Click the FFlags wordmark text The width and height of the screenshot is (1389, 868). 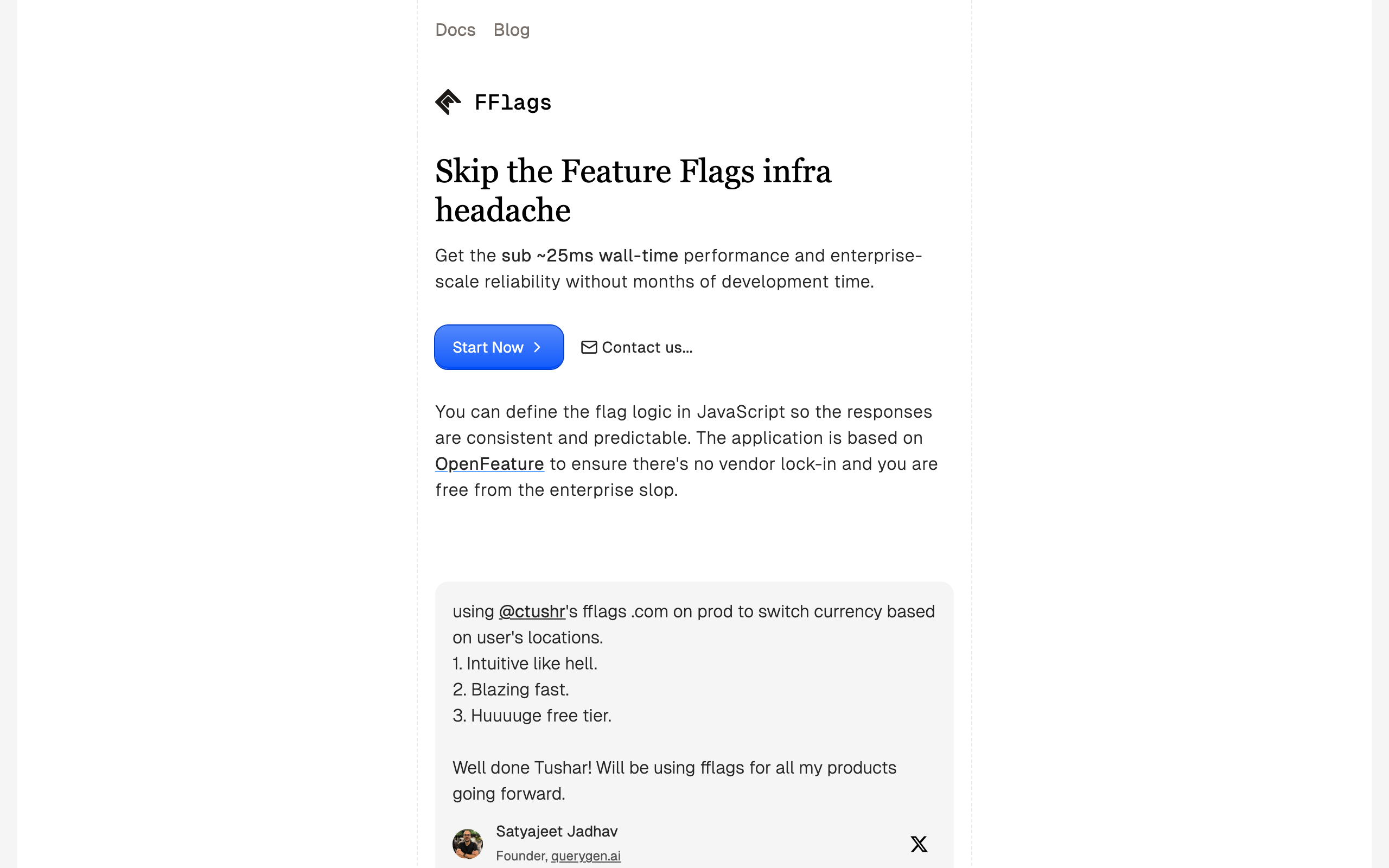pyautogui.click(x=513, y=103)
